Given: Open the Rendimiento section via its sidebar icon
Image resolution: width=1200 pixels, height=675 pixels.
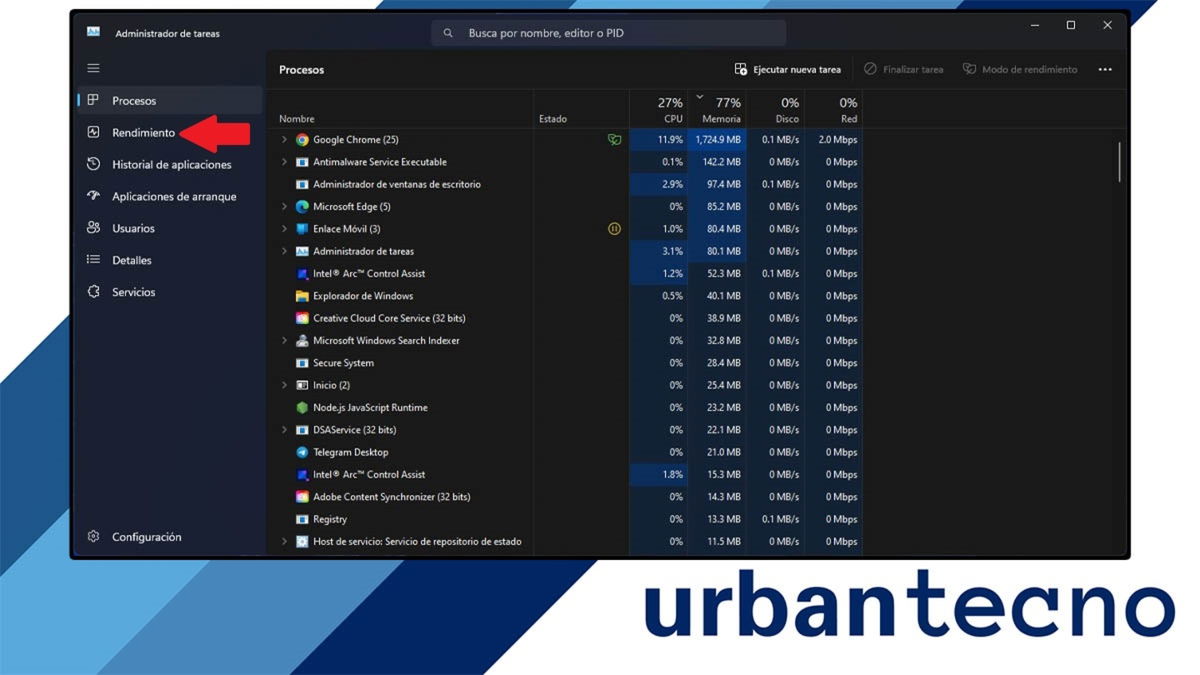Looking at the screenshot, I should point(93,132).
